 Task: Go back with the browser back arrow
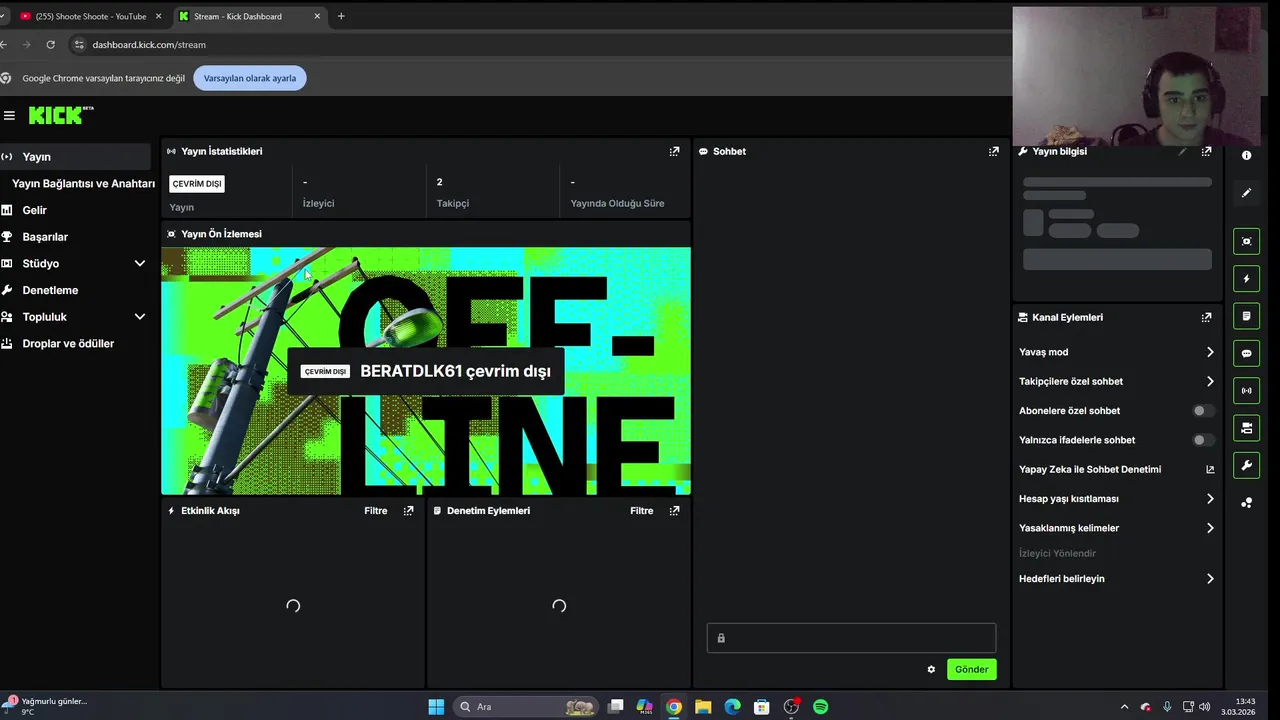pos(4,44)
